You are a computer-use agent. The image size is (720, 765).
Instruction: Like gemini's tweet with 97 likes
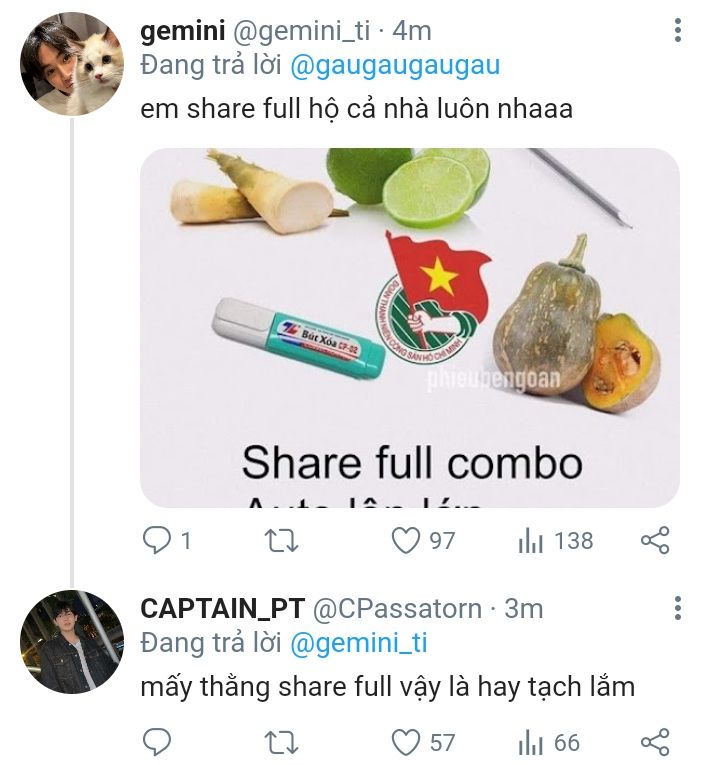405,541
